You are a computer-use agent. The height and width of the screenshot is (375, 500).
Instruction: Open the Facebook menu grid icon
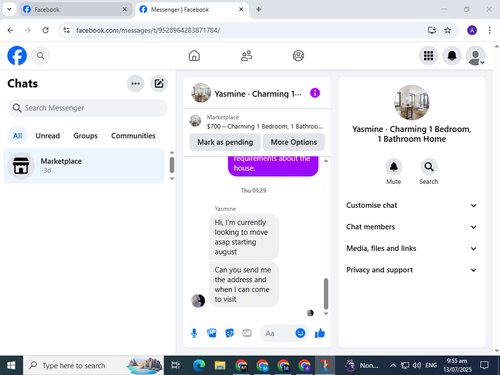tap(428, 56)
